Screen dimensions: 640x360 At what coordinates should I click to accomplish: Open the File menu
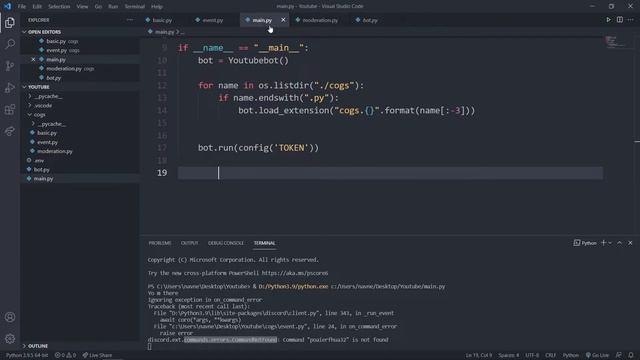[22, 7]
